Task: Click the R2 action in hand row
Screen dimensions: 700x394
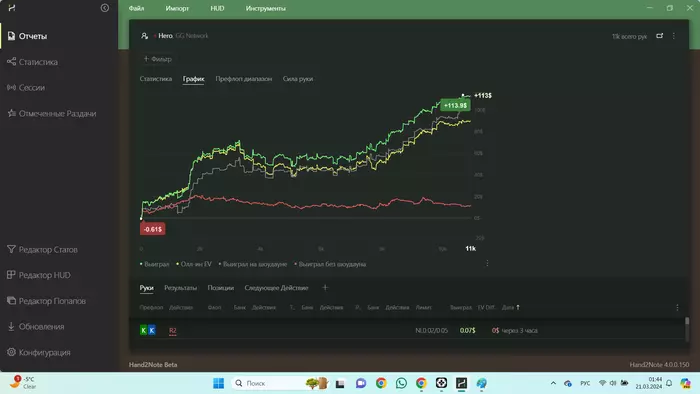Action: [x=173, y=331]
